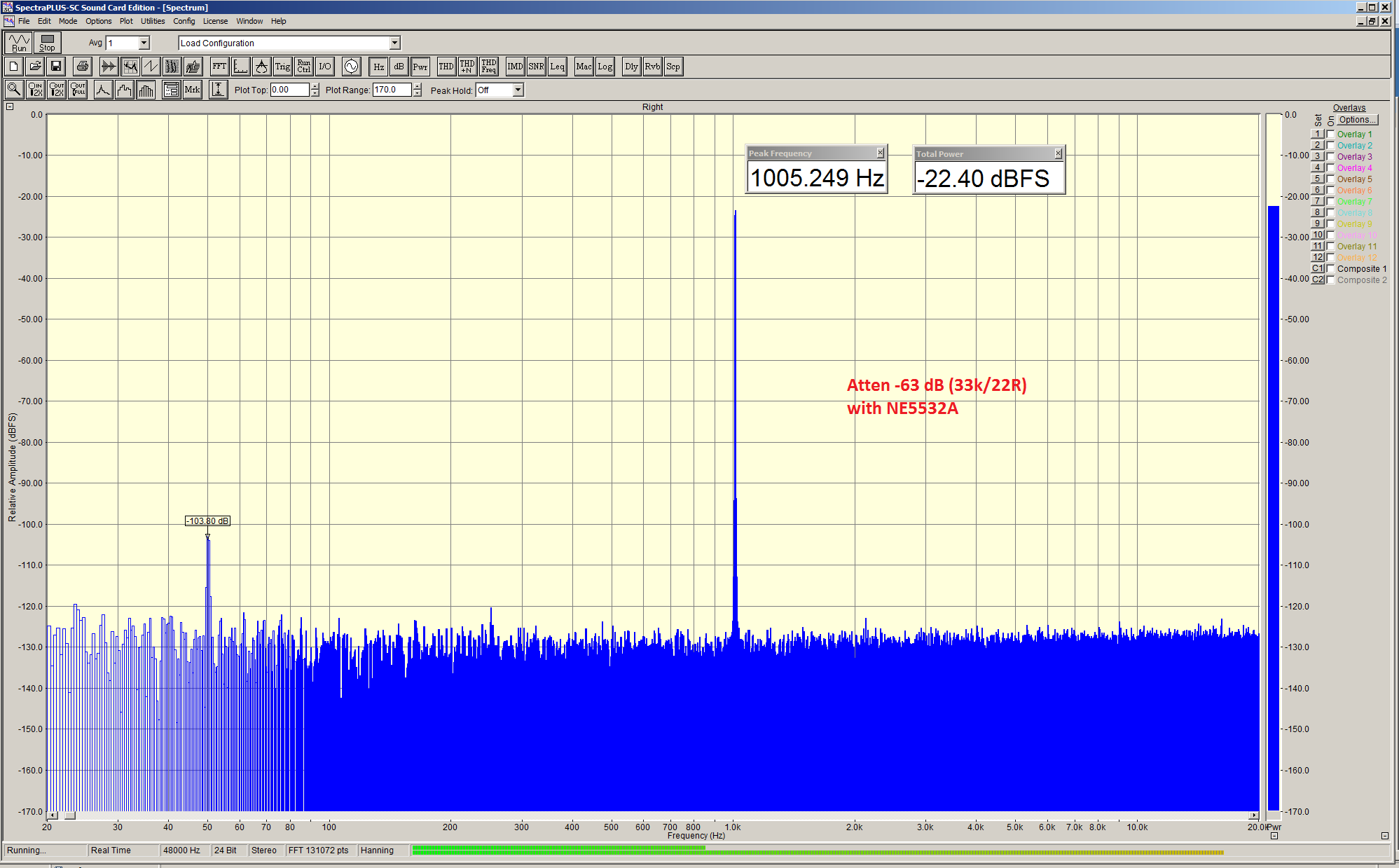The height and width of the screenshot is (868, 1399).
Task: Open the Options menu
Action: click(99, 21)
